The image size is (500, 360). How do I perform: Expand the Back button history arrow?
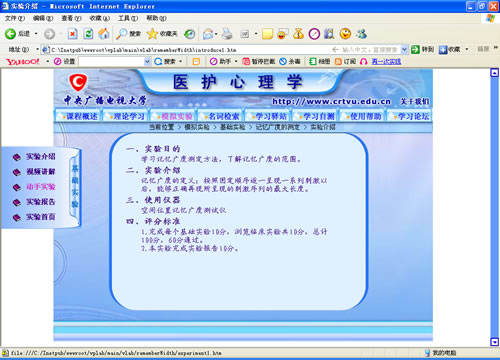36,34
